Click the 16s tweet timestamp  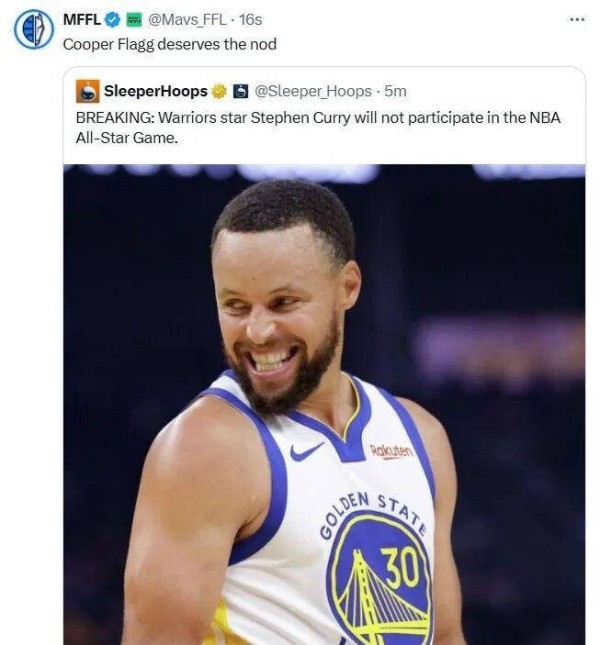(x=250, y=19)
